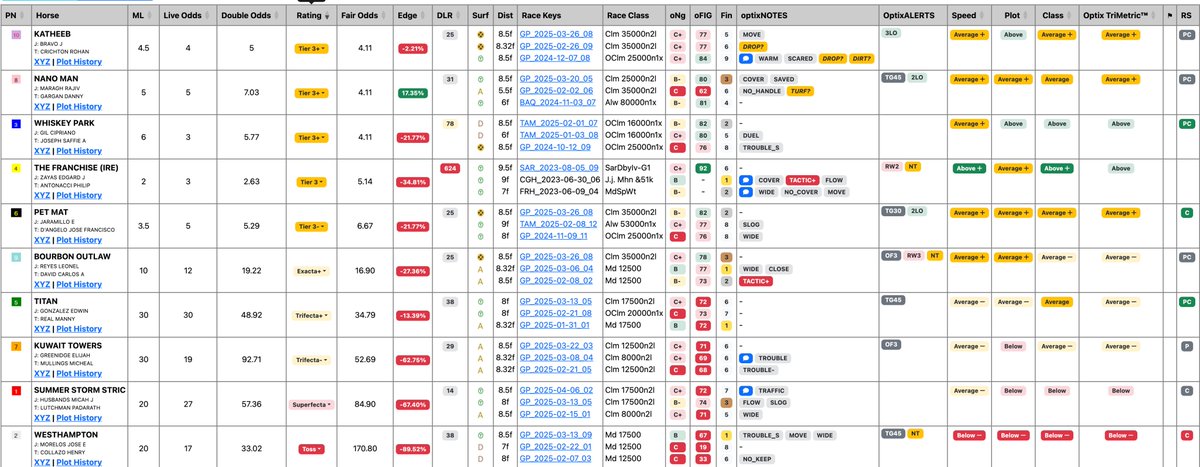Open race key TAM_2025-02-01_07
Image resolution: width=1200 pixels, height=467 pixels.
[x=559, y=123]
